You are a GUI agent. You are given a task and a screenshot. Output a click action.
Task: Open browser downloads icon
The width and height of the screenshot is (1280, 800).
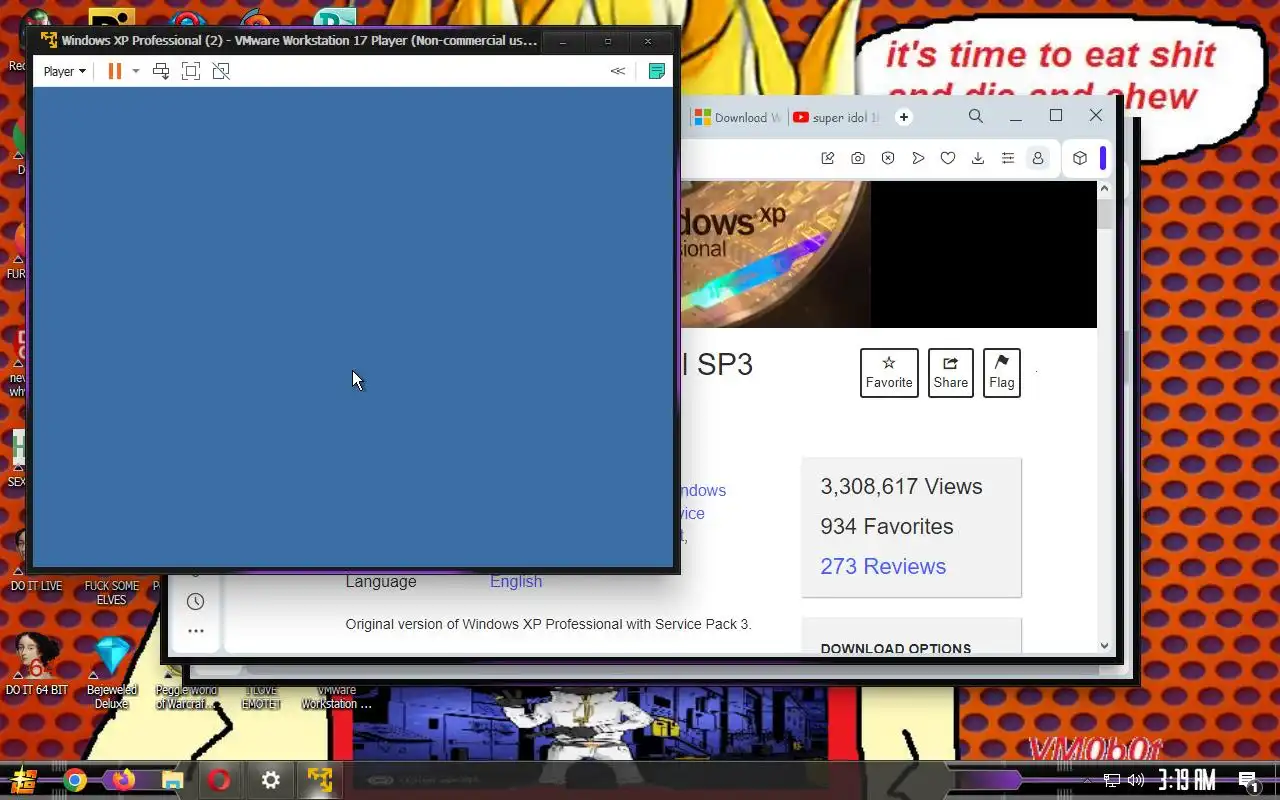pos(978,158)
